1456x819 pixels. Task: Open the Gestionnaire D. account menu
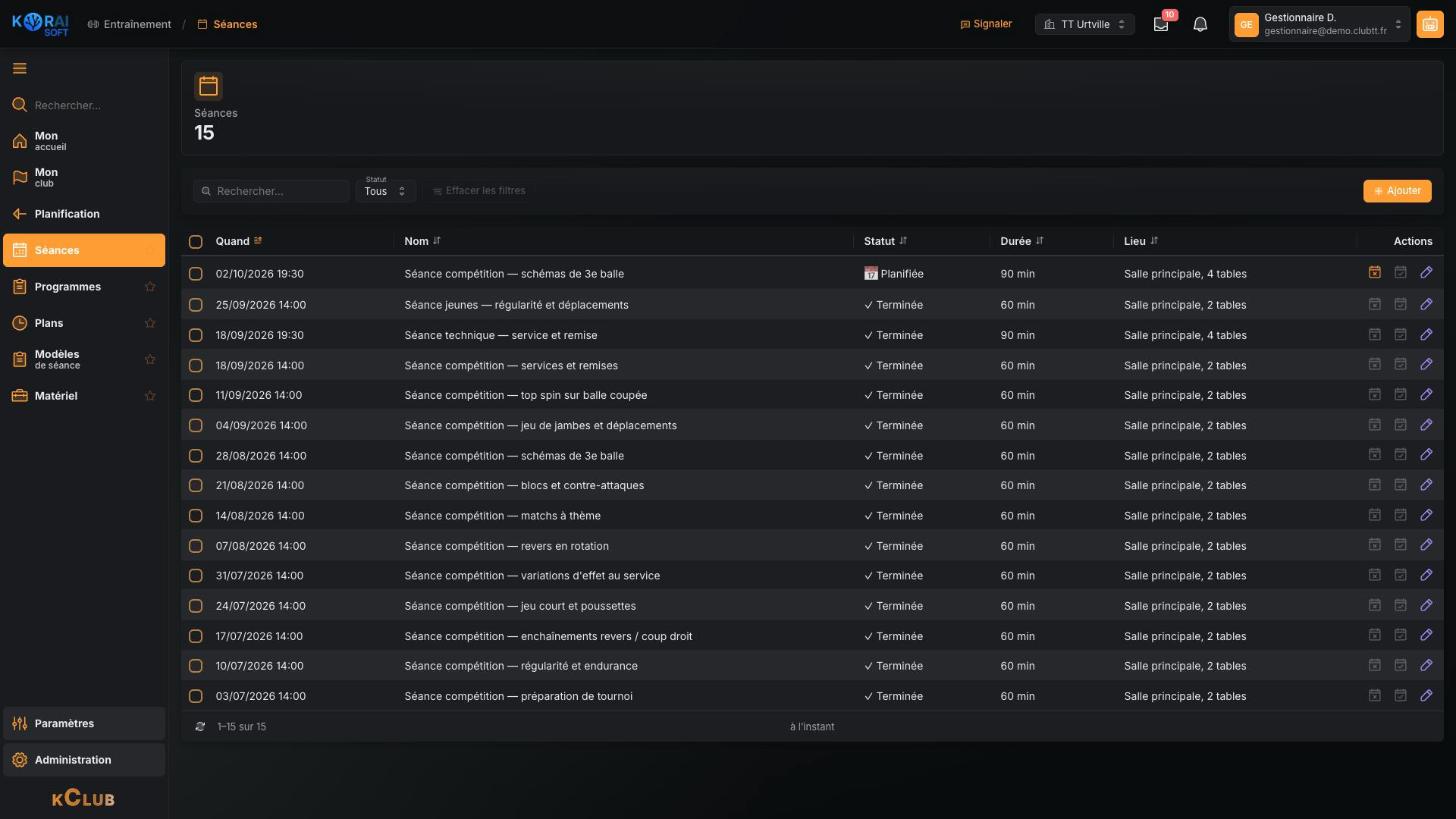pos(1320,24)
